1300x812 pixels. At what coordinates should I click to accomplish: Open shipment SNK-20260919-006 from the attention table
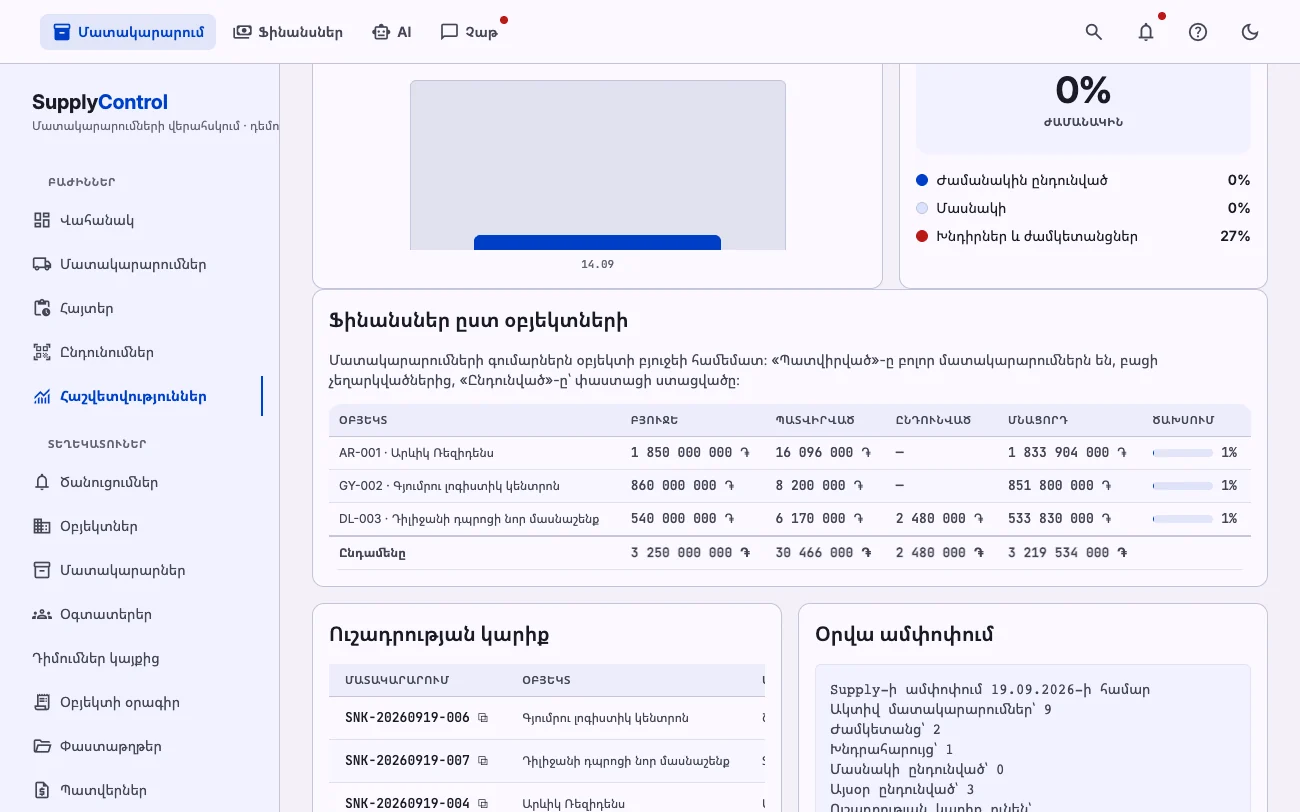(407, 718)
